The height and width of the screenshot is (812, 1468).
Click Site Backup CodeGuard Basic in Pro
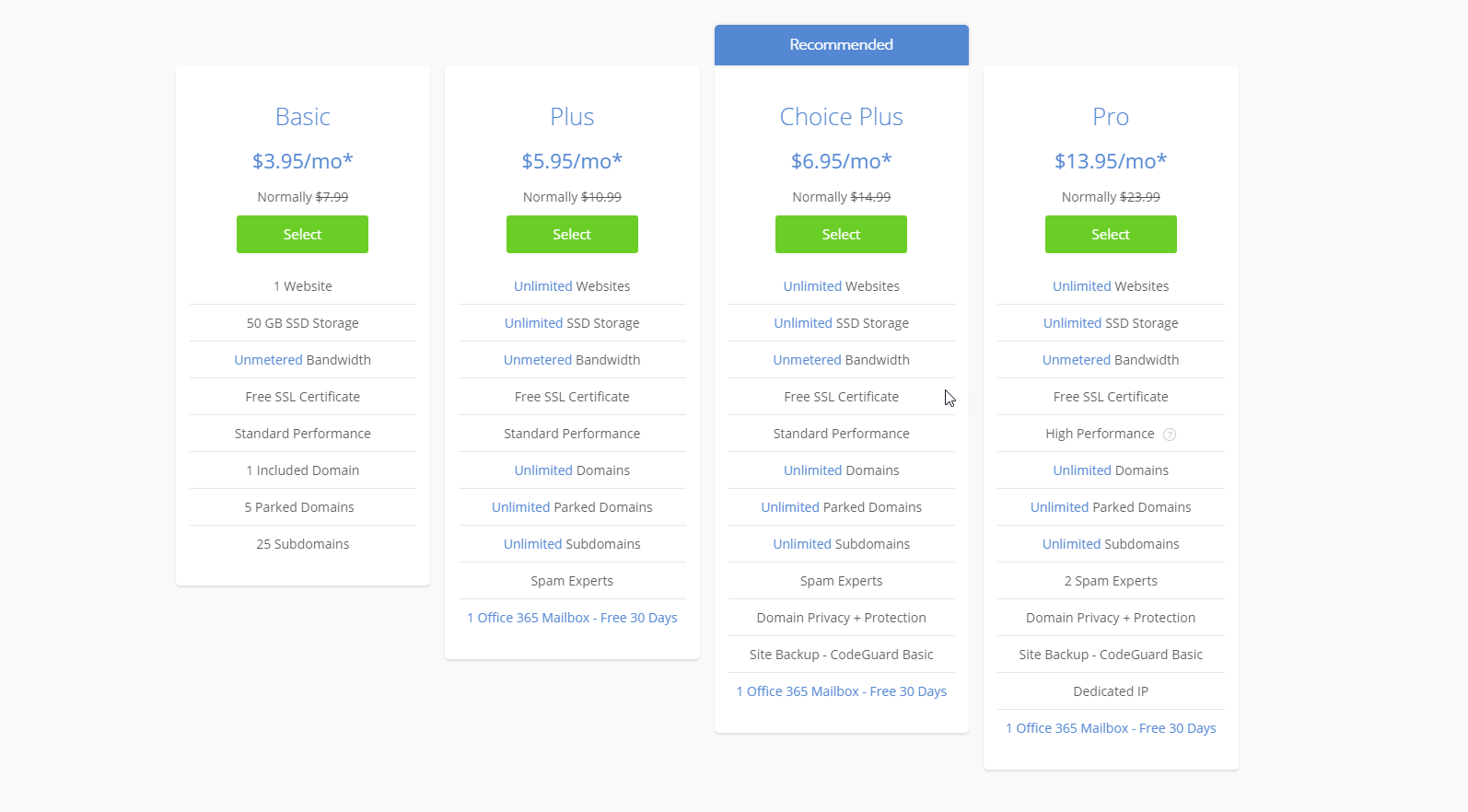1111,655
